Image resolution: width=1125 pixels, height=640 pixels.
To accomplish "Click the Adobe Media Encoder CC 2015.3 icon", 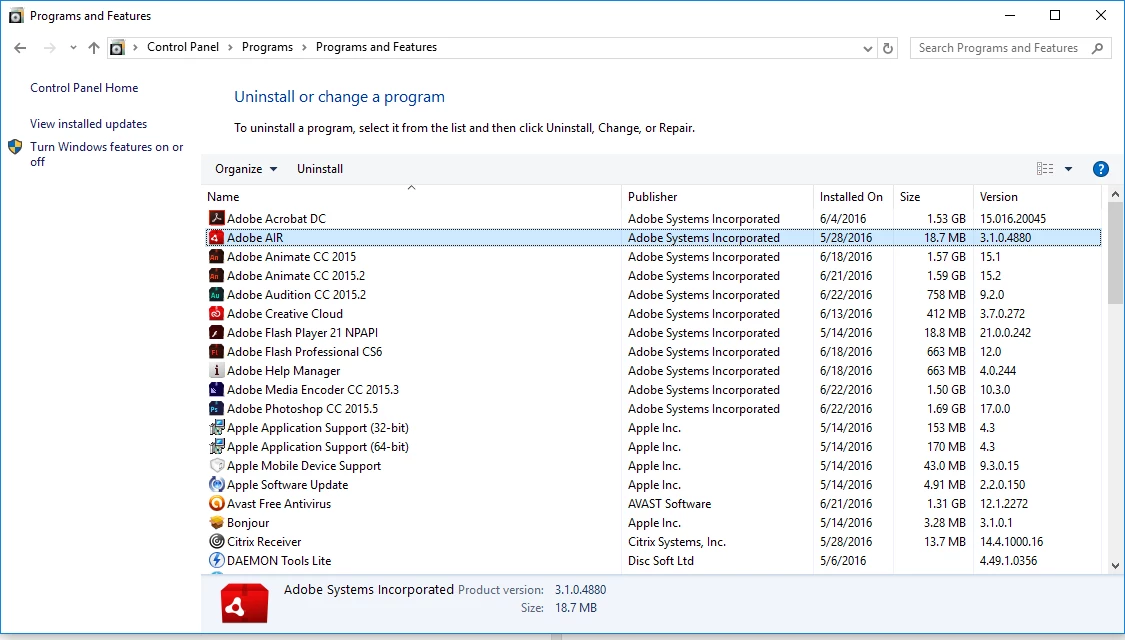I will [x=216, y=390].
